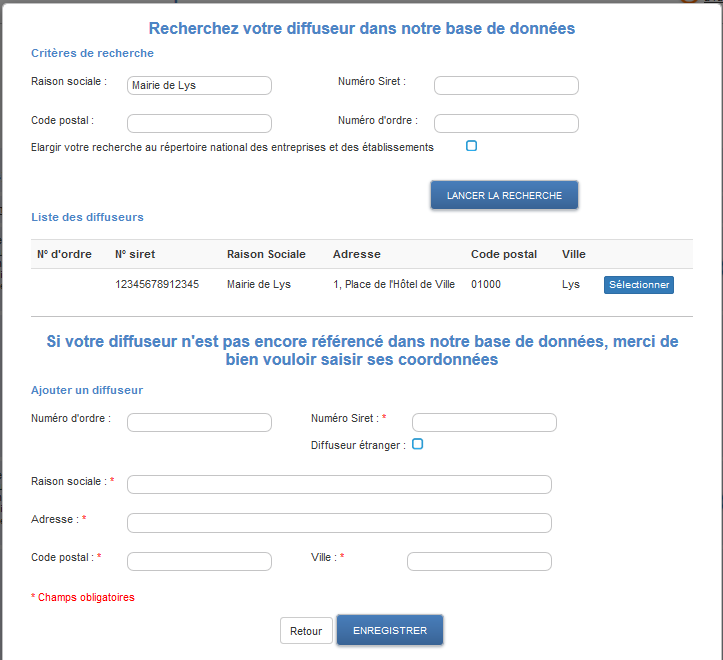Click the ENREGISTRER button

coord(390,630)
